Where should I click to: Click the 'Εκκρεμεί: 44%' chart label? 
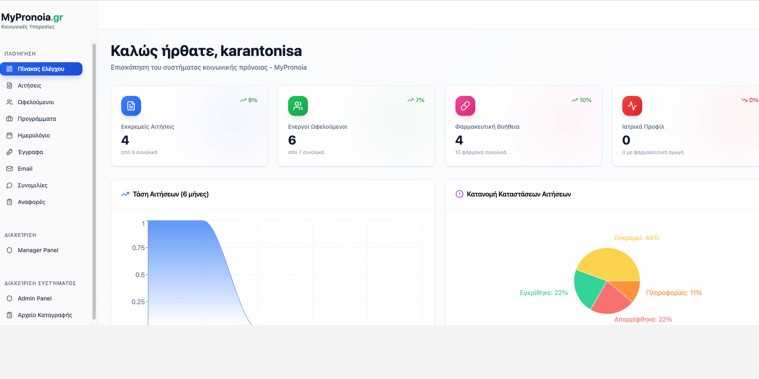tap(637, 238)
